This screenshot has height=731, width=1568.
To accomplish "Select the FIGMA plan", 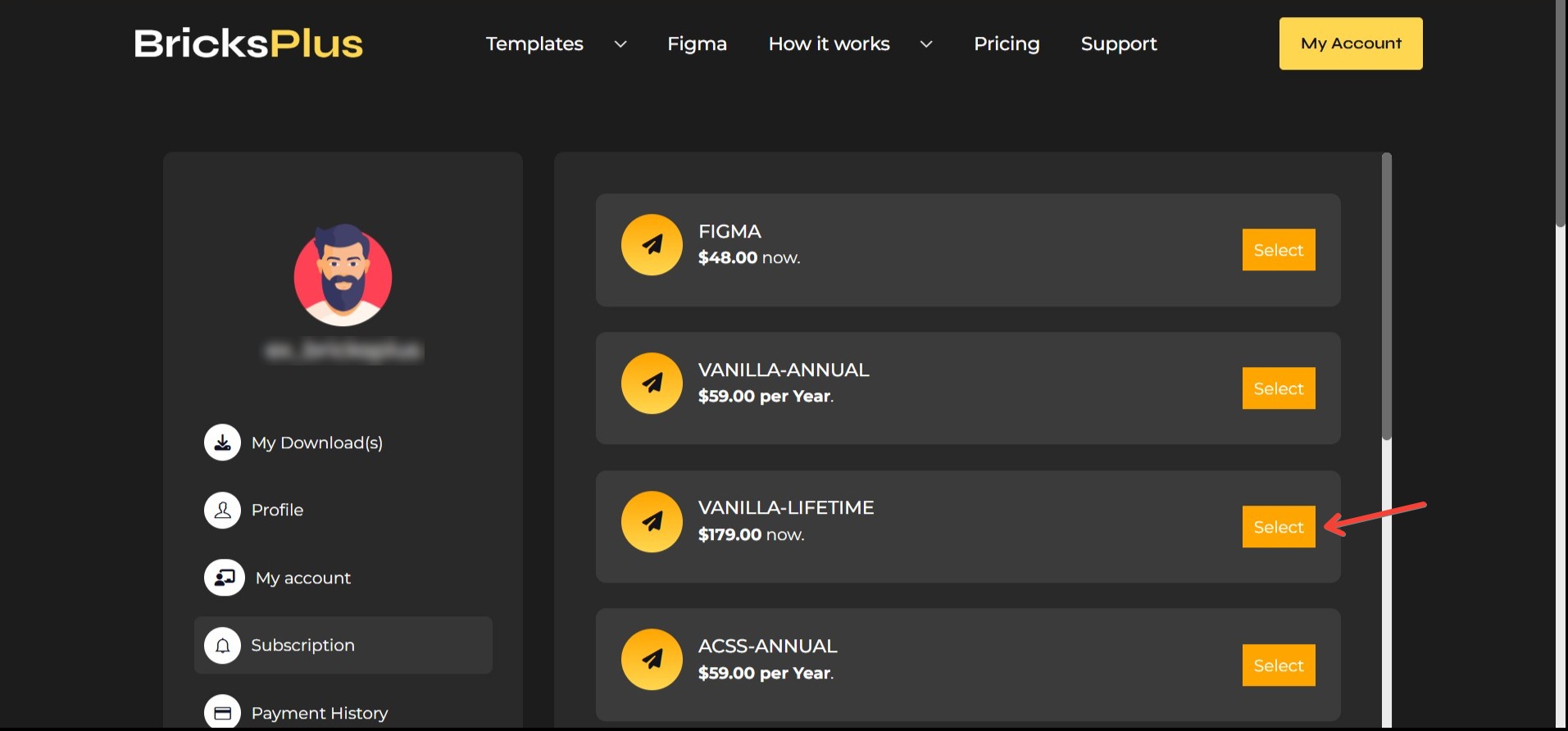I will (x=1279, y=250).
